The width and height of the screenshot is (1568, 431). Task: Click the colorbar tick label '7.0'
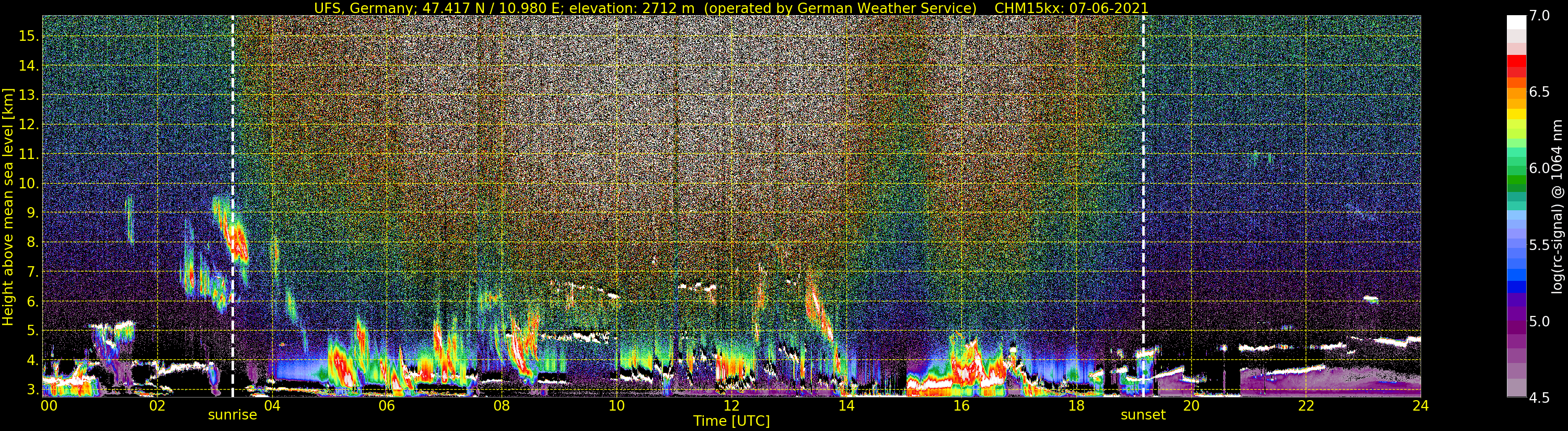[x=1539, y=16]
